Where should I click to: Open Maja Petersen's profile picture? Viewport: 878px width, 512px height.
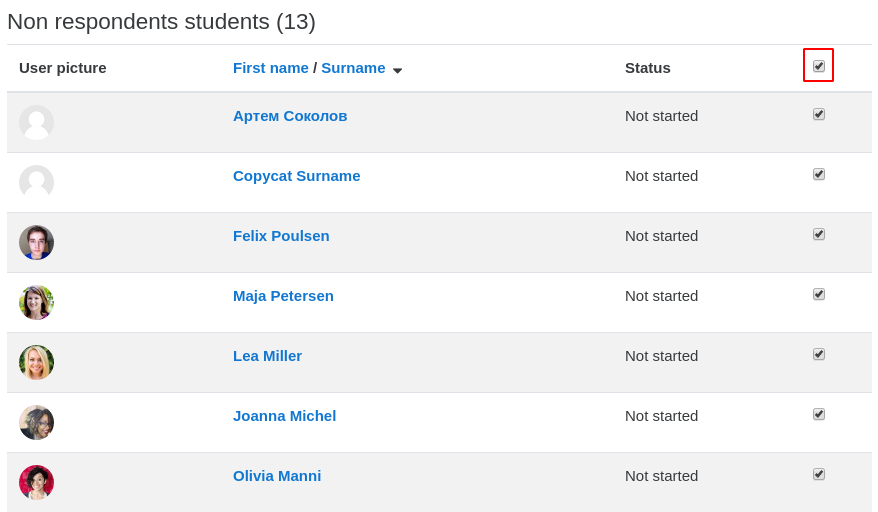[x=36, y=302]
